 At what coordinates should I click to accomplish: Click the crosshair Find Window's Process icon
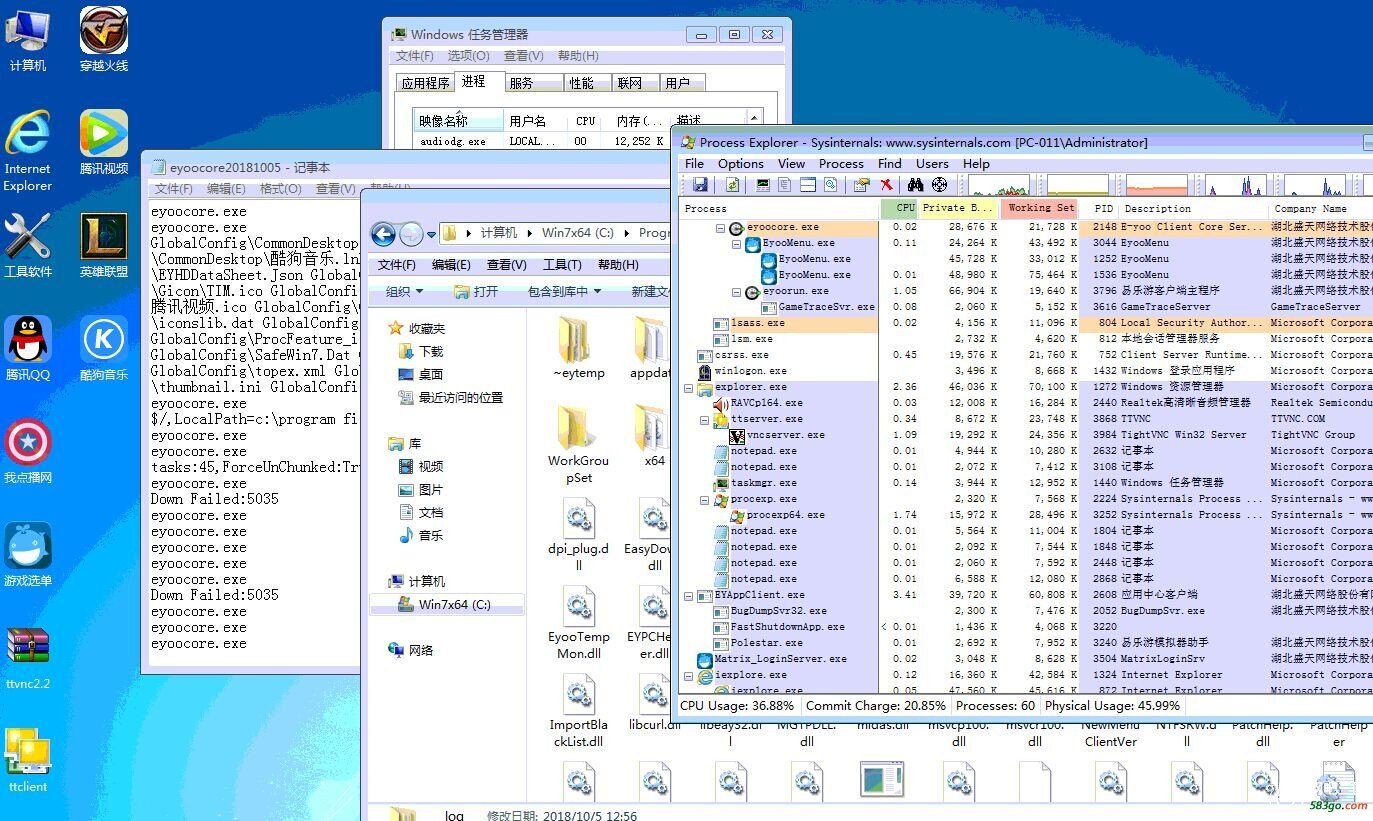939,185
